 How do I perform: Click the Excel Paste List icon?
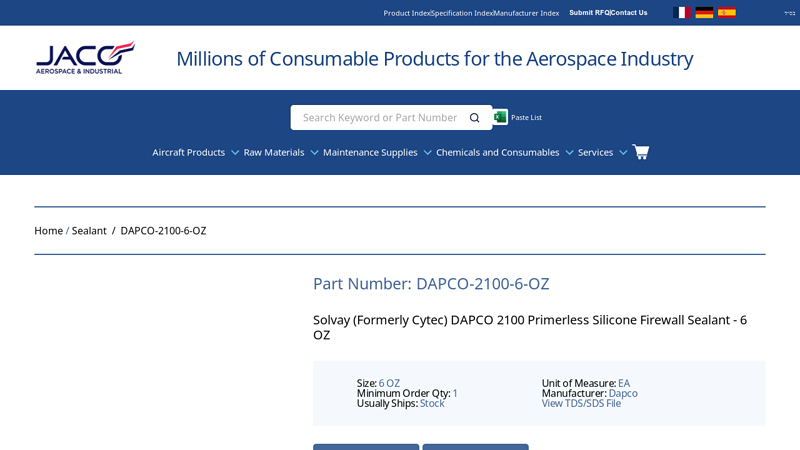(501, 117)
